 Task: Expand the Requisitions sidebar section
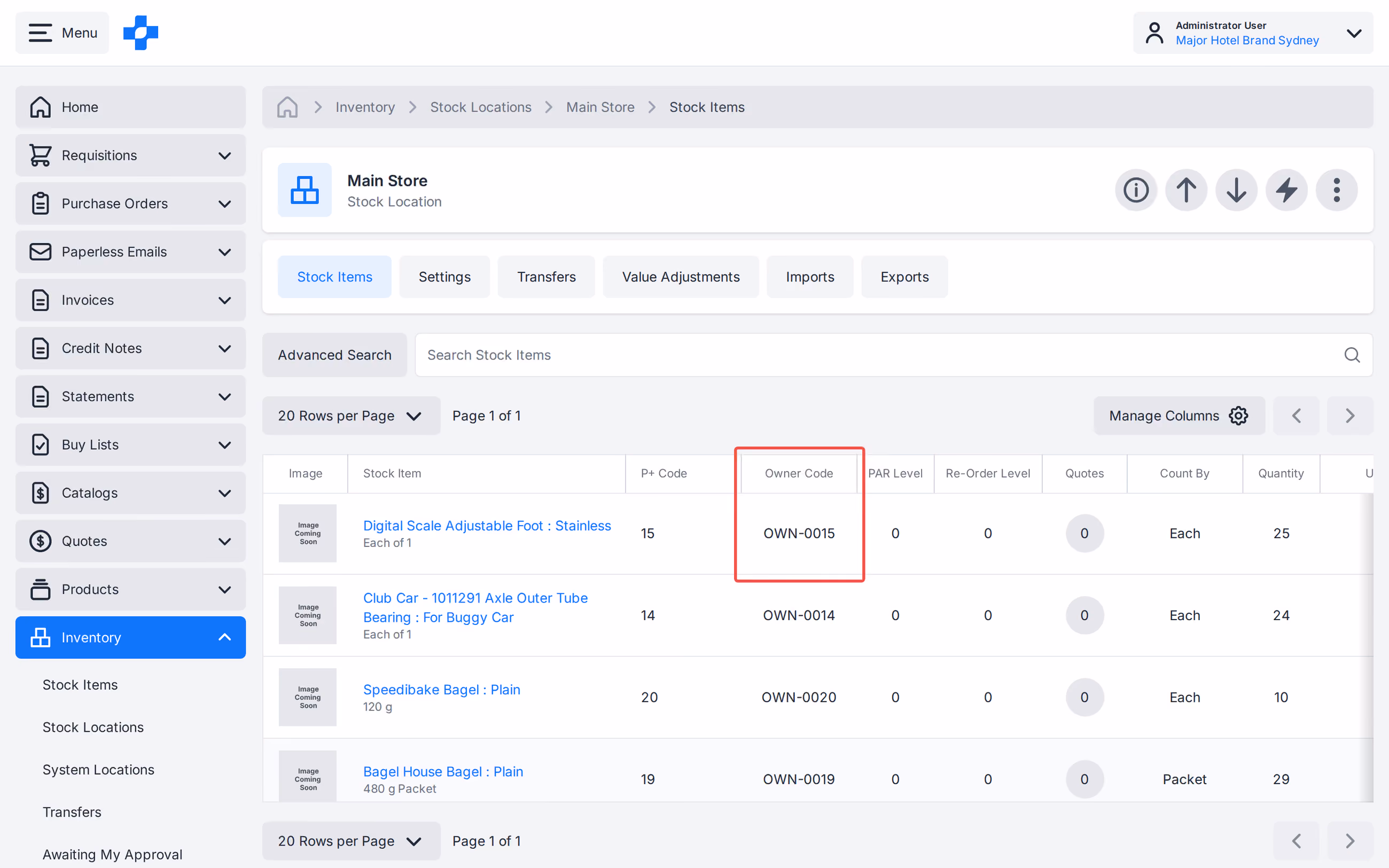point(130,155)
